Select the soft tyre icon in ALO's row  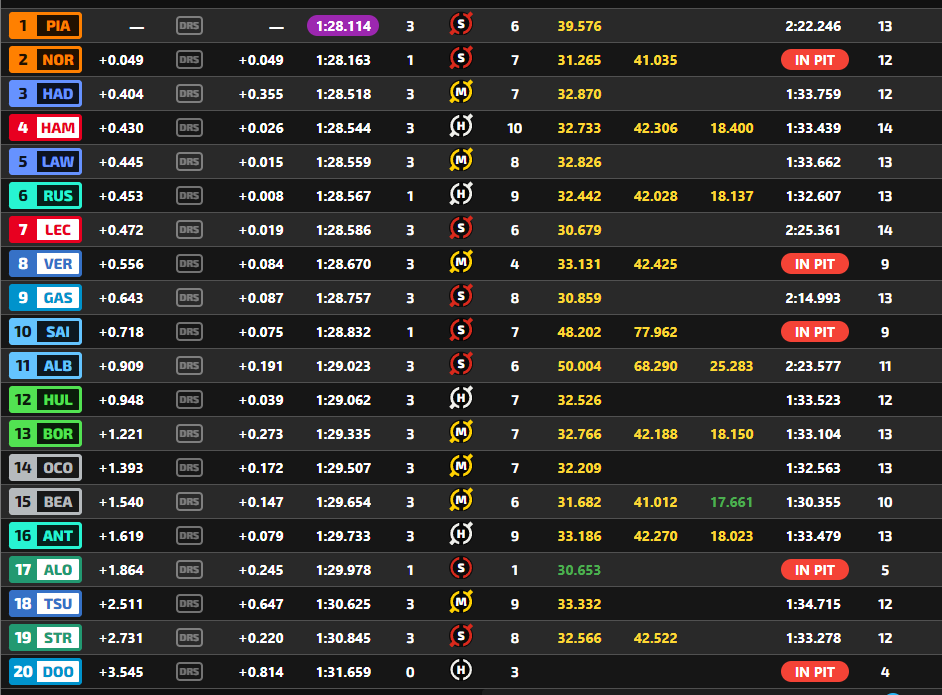461,570
